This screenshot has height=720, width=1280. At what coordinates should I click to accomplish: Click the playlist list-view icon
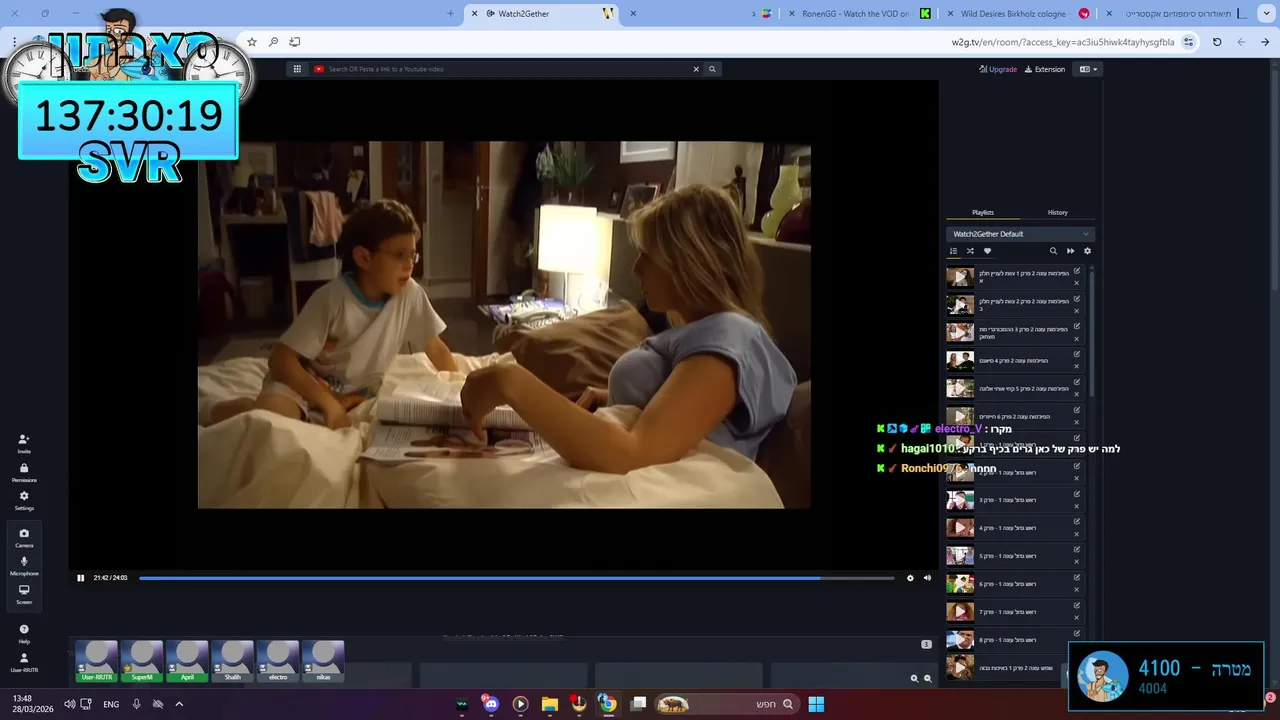click(953, 251)
